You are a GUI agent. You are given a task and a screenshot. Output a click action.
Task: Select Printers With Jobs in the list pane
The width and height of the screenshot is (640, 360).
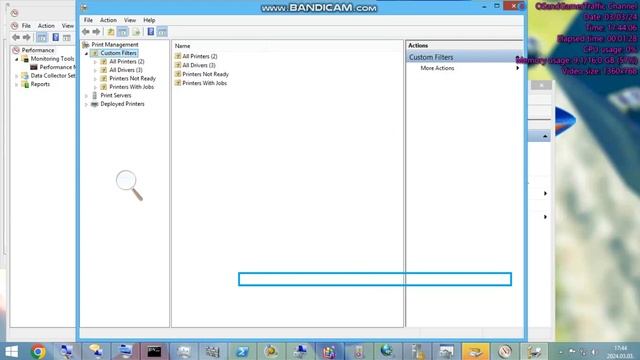pyautogui.click(x=204, y=83)
